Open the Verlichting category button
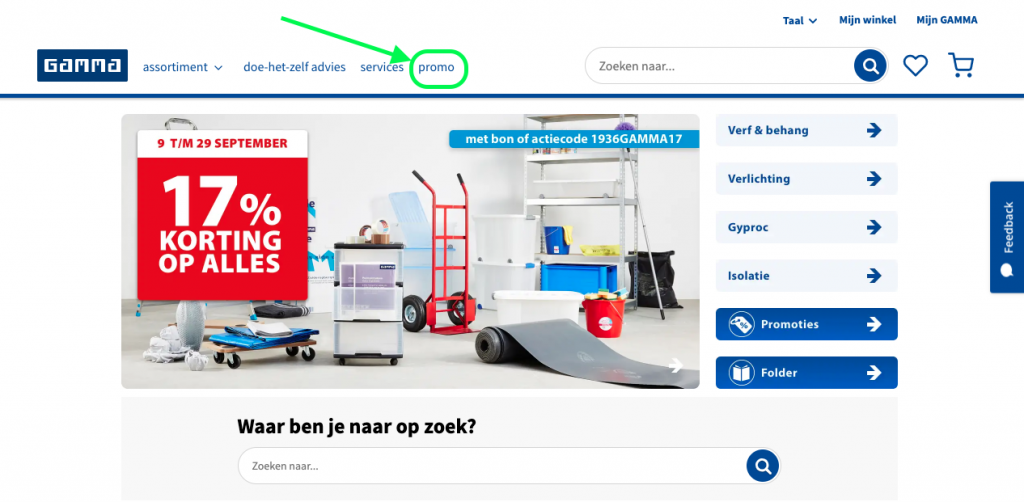 pyautogui.click(x=807, y=179)
